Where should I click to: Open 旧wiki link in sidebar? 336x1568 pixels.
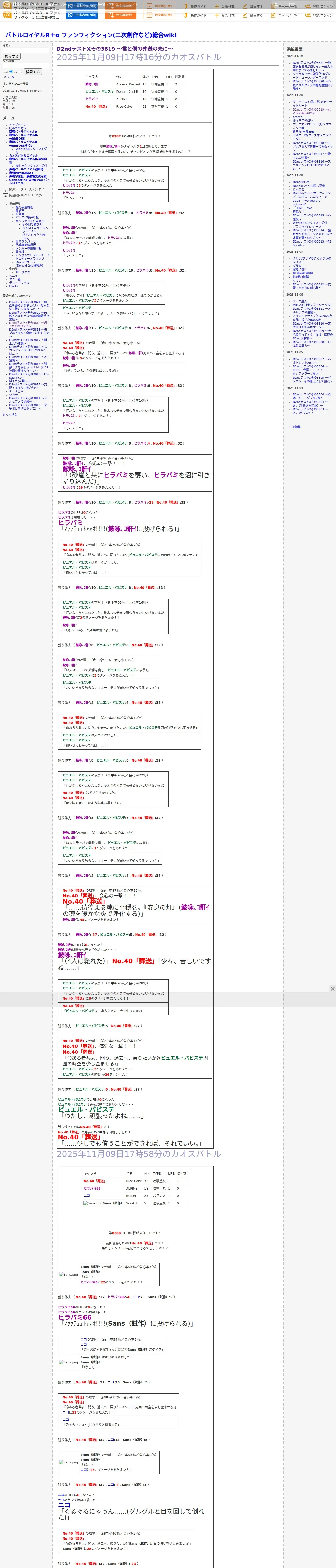click(13, 286)
